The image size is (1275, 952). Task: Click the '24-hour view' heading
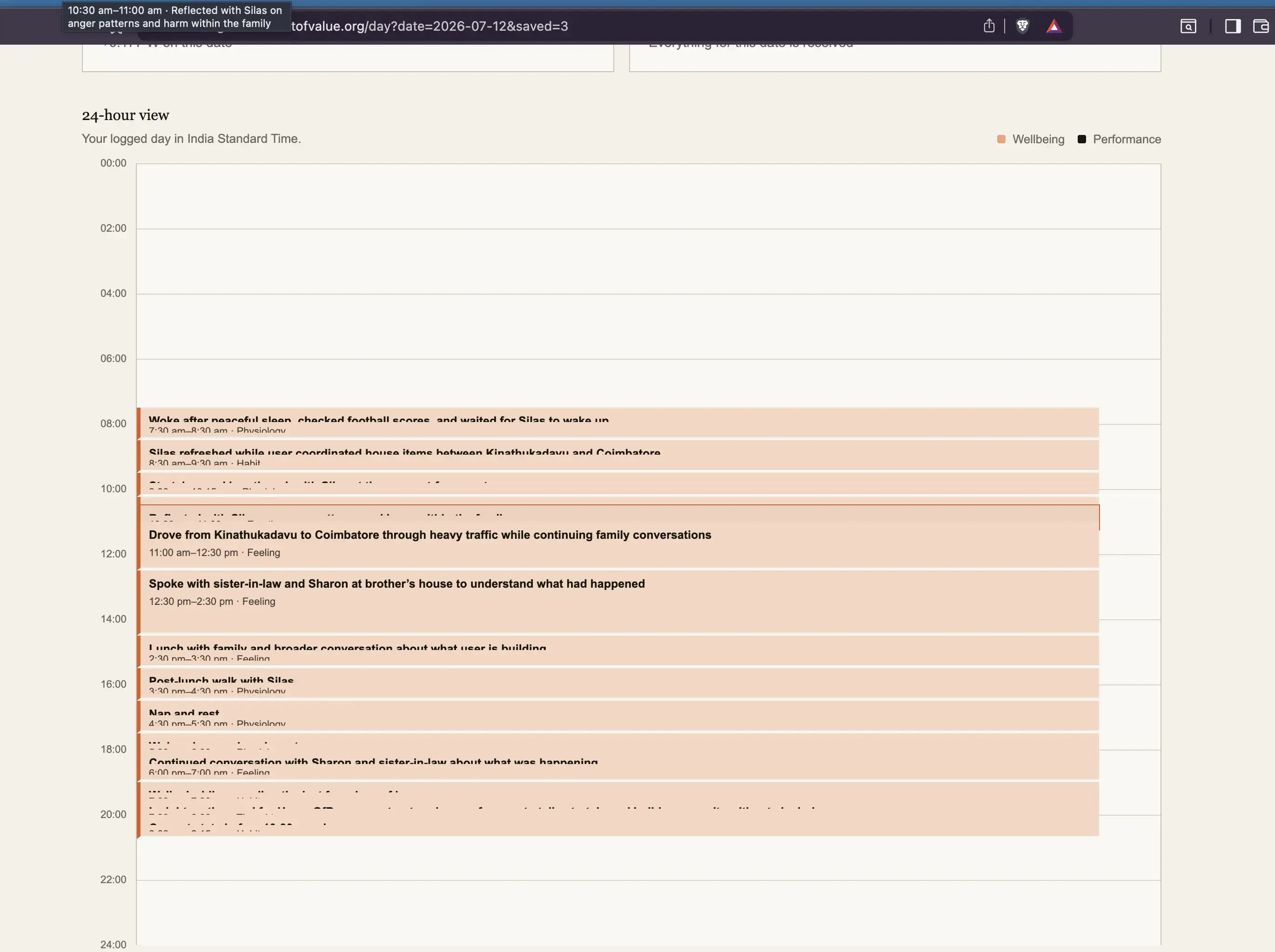(126, 115)
